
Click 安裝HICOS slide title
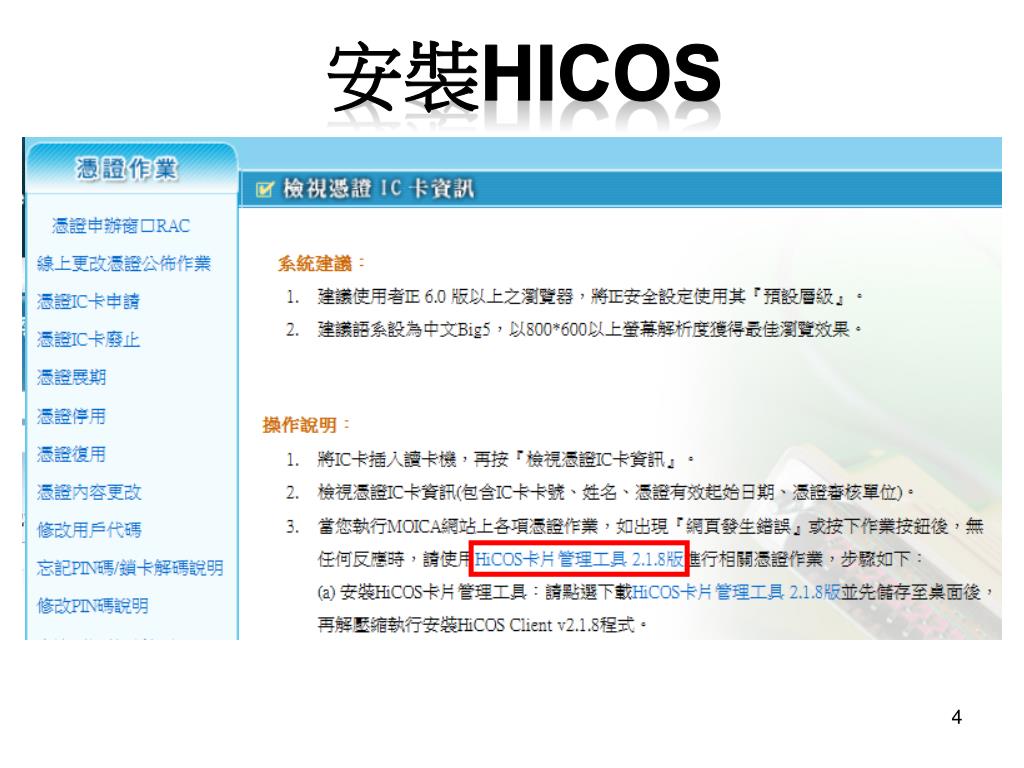point(524,76)
